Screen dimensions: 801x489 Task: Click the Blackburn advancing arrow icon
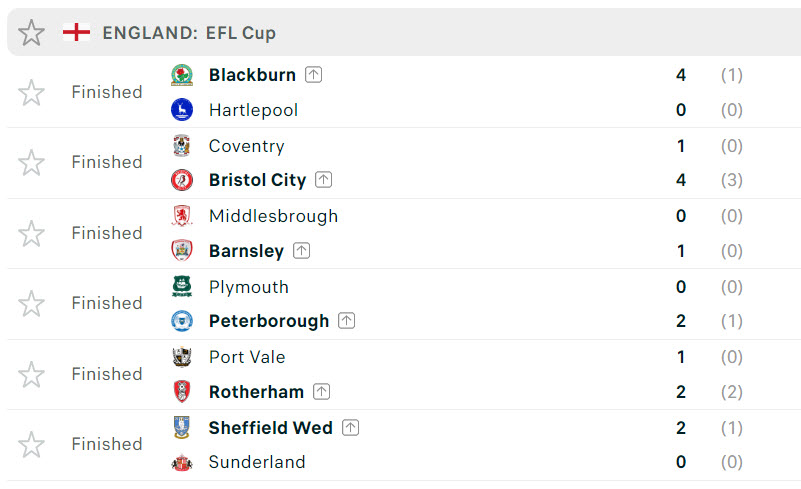[313, 75]
